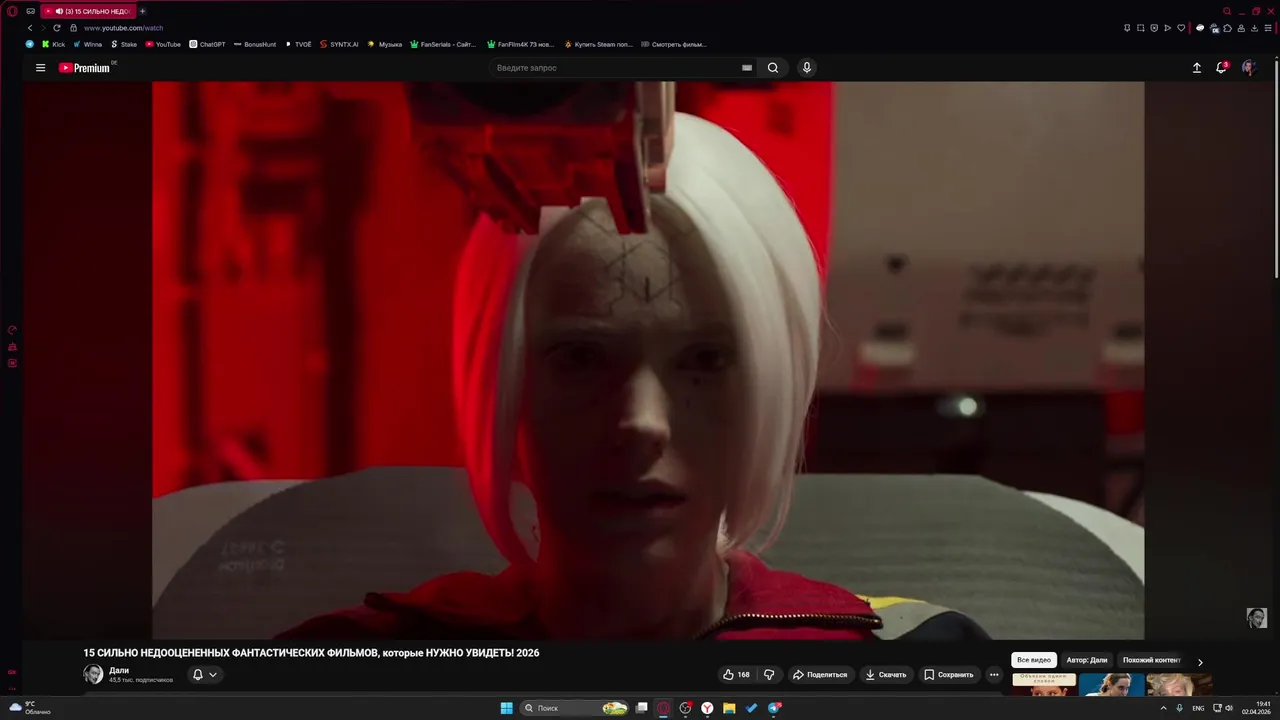
Task: Open the ChatGPT bookmark
Action: point(207,44)
